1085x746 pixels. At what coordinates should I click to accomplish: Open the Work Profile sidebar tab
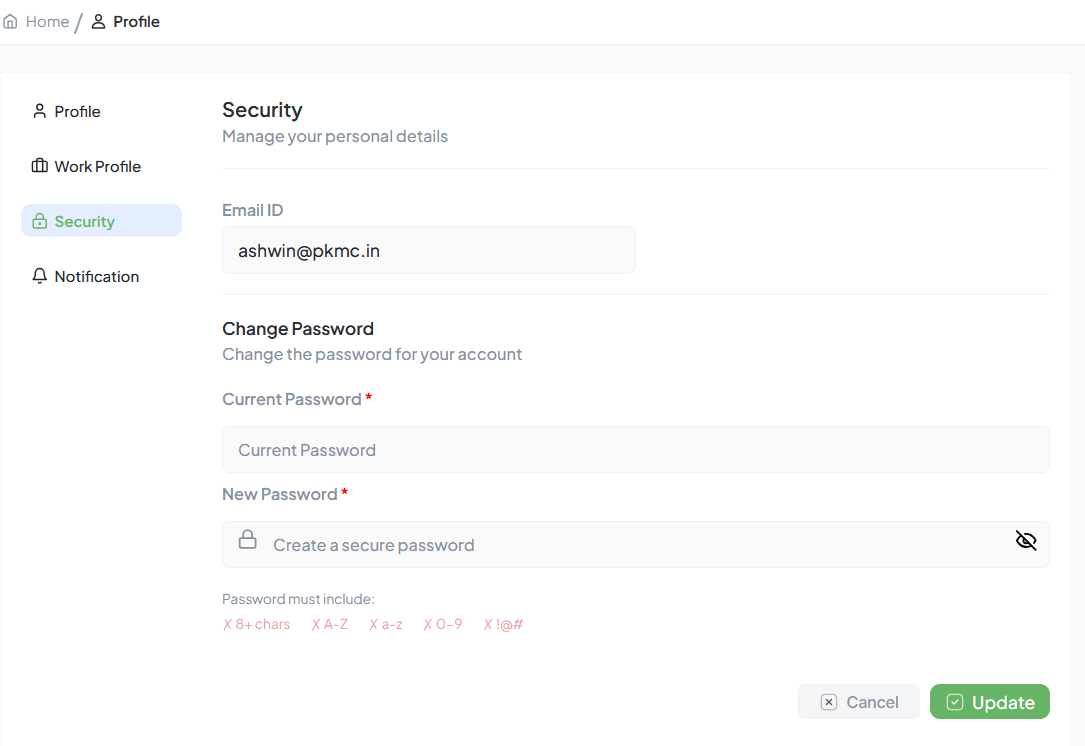coord(97,166)
